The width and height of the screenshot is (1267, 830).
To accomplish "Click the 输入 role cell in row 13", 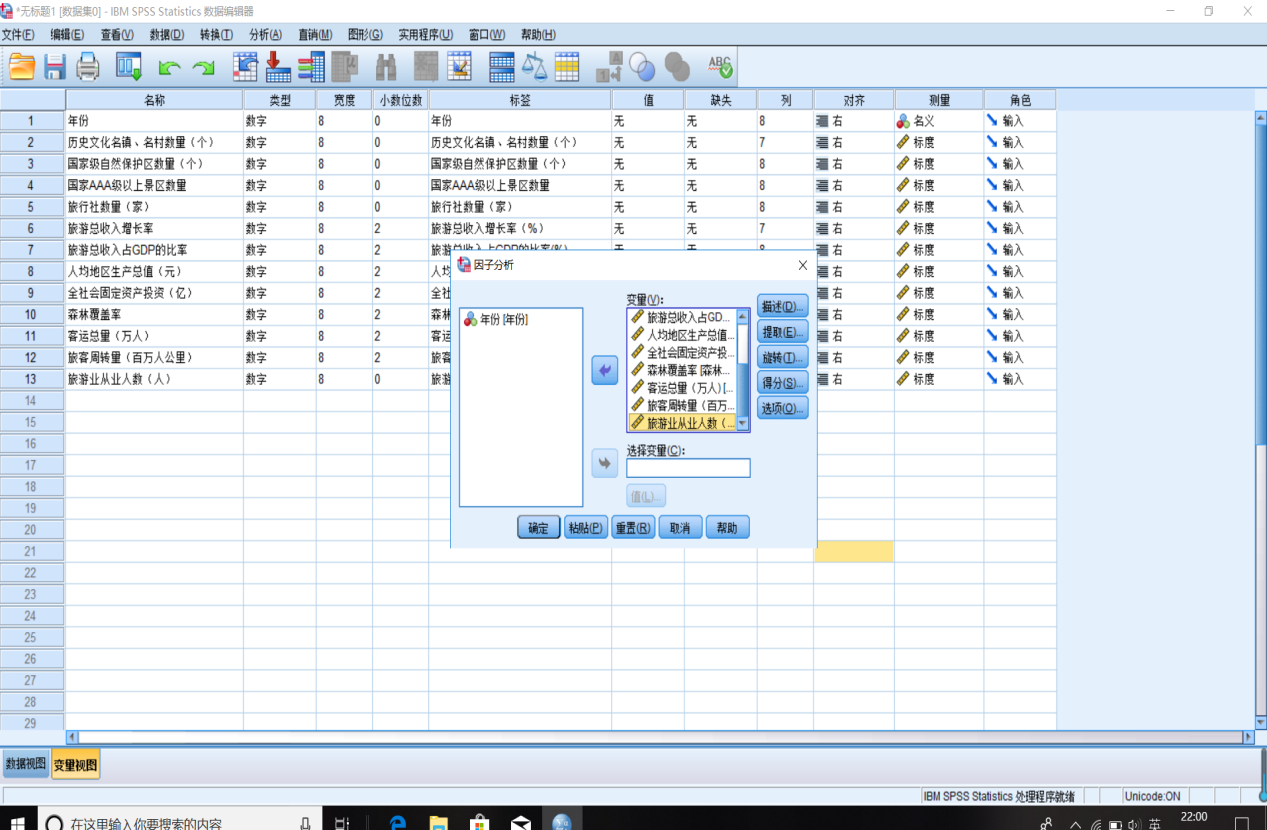I will [x=1020, y=379].
